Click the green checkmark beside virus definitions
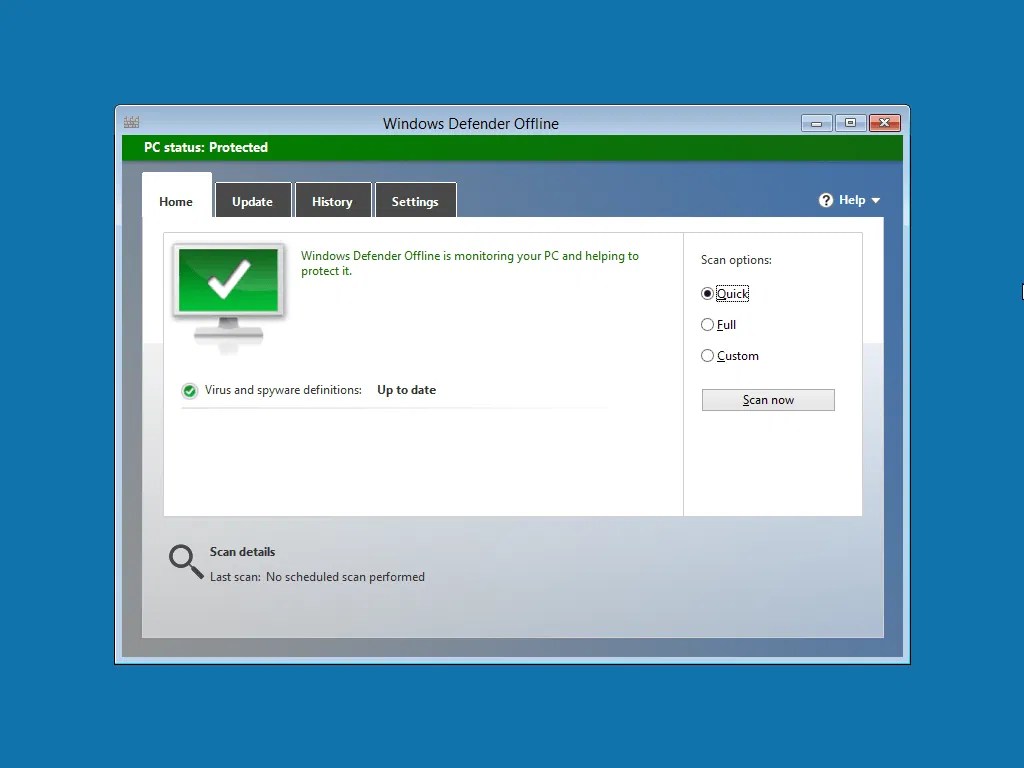This screenshot has width=1024, height=768. (189, 390)
